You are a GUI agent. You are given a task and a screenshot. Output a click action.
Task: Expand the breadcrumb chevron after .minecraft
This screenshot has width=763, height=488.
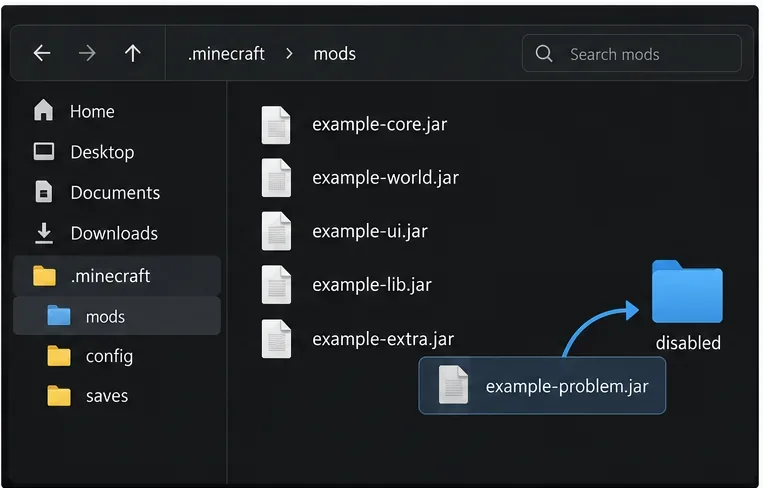click(289, 54)
